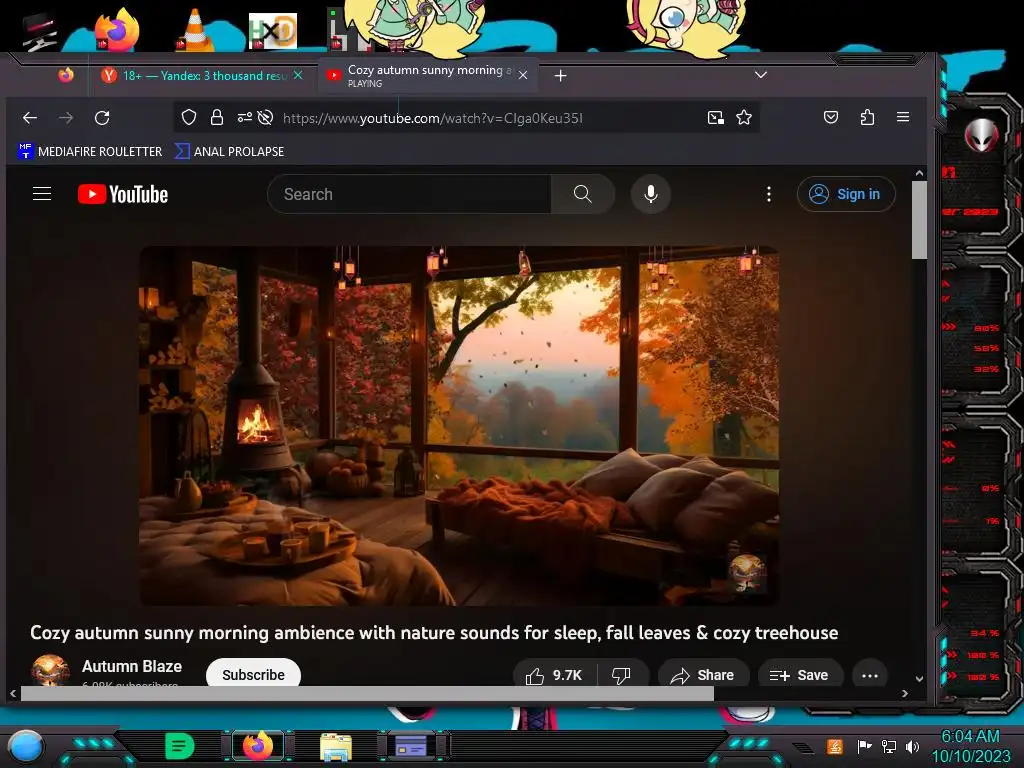Viewport: 1024px width, 768px height.
Task: Open the extensions puzzle piece icon
Action: click(867, 118)
